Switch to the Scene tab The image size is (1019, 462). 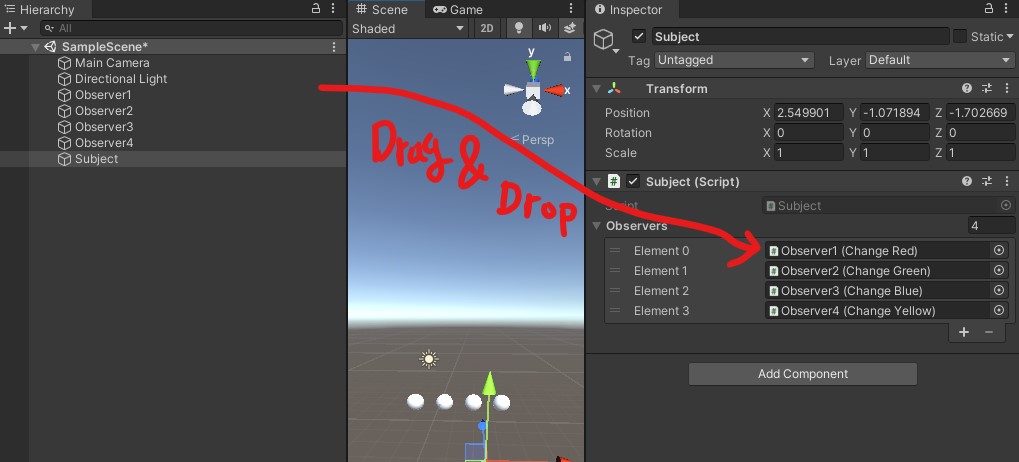pos(382,9)
